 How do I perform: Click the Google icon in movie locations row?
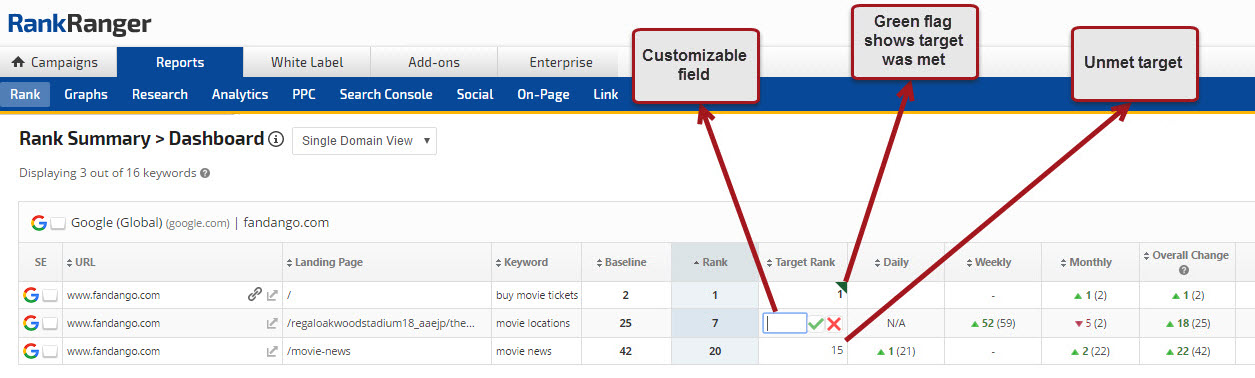[x=31, y=323]
